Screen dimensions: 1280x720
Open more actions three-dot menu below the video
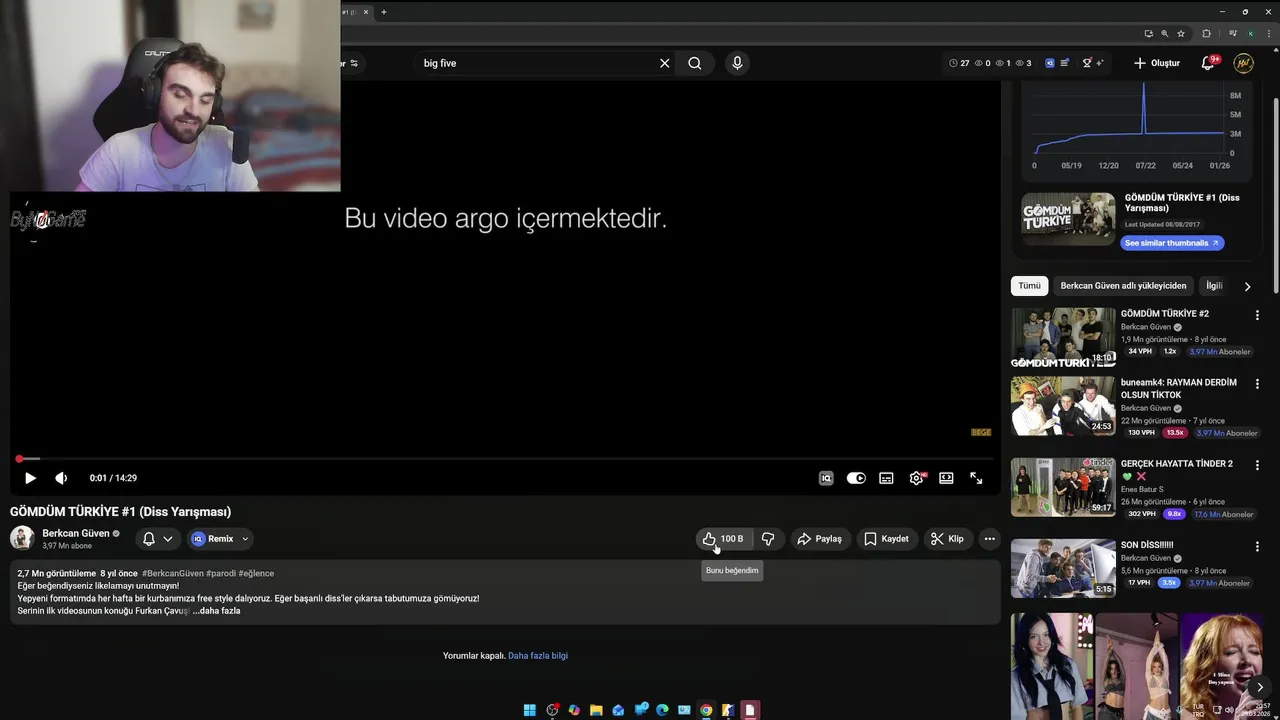coord(989,539)
